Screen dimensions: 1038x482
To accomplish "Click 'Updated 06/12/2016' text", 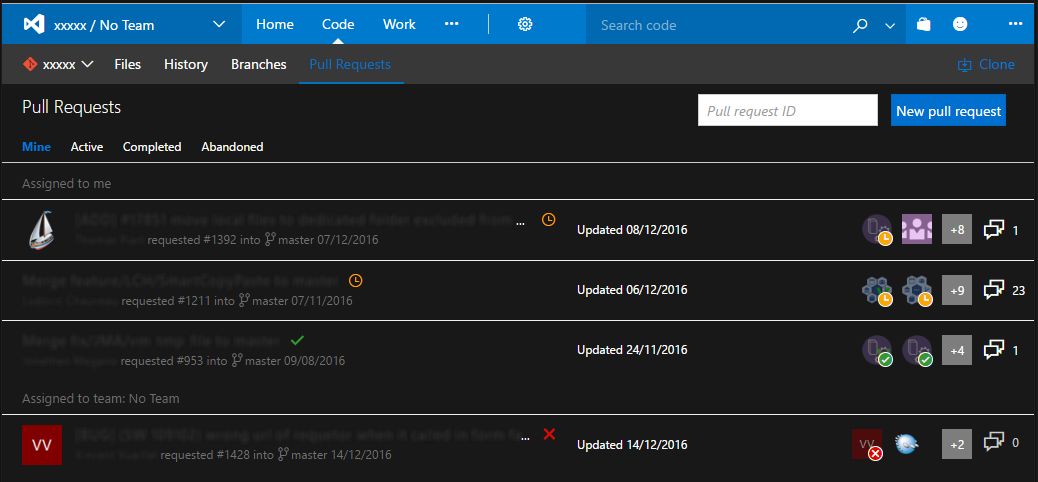I will coord(632,289).
